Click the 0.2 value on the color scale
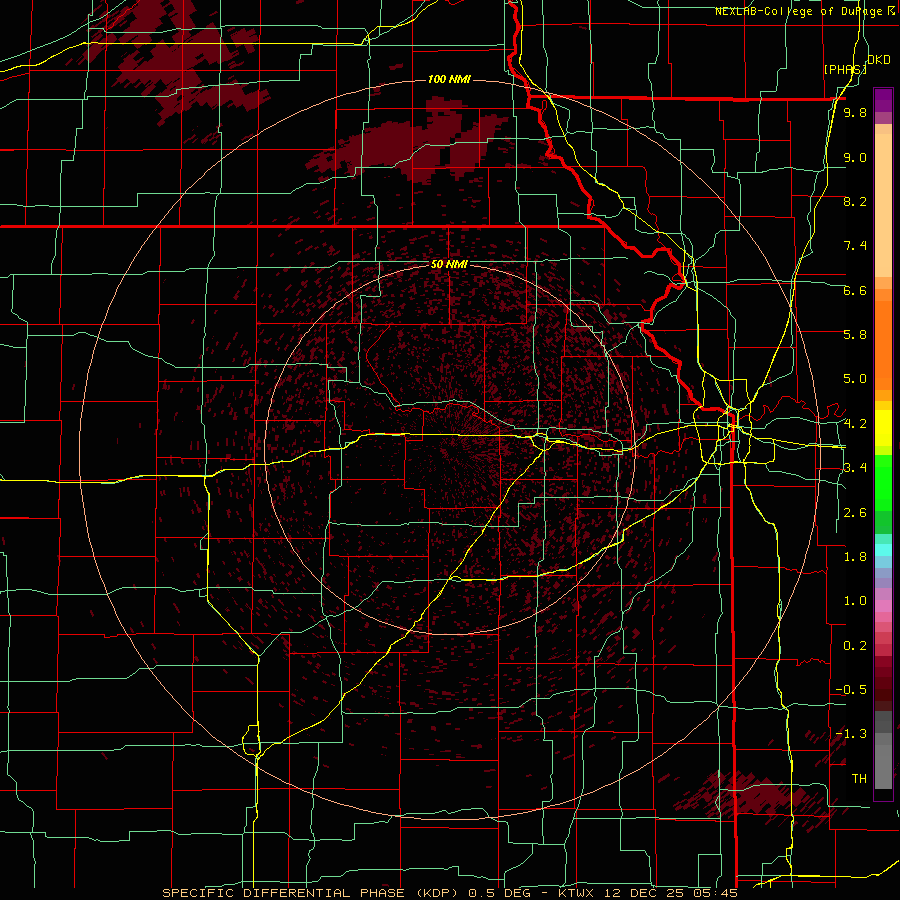Image resolution: width=900 pixels, height=900 pixels. pos(855,646)
